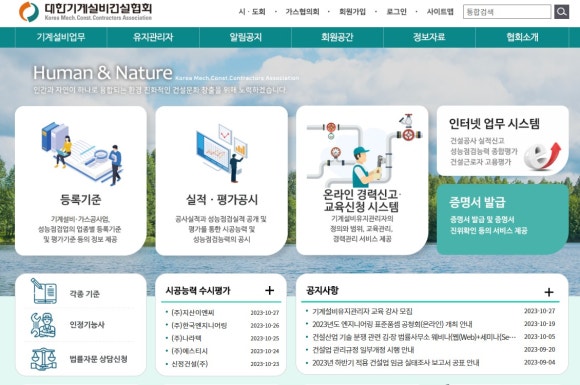Open the 유지관리자 menu

pos(153,37)
